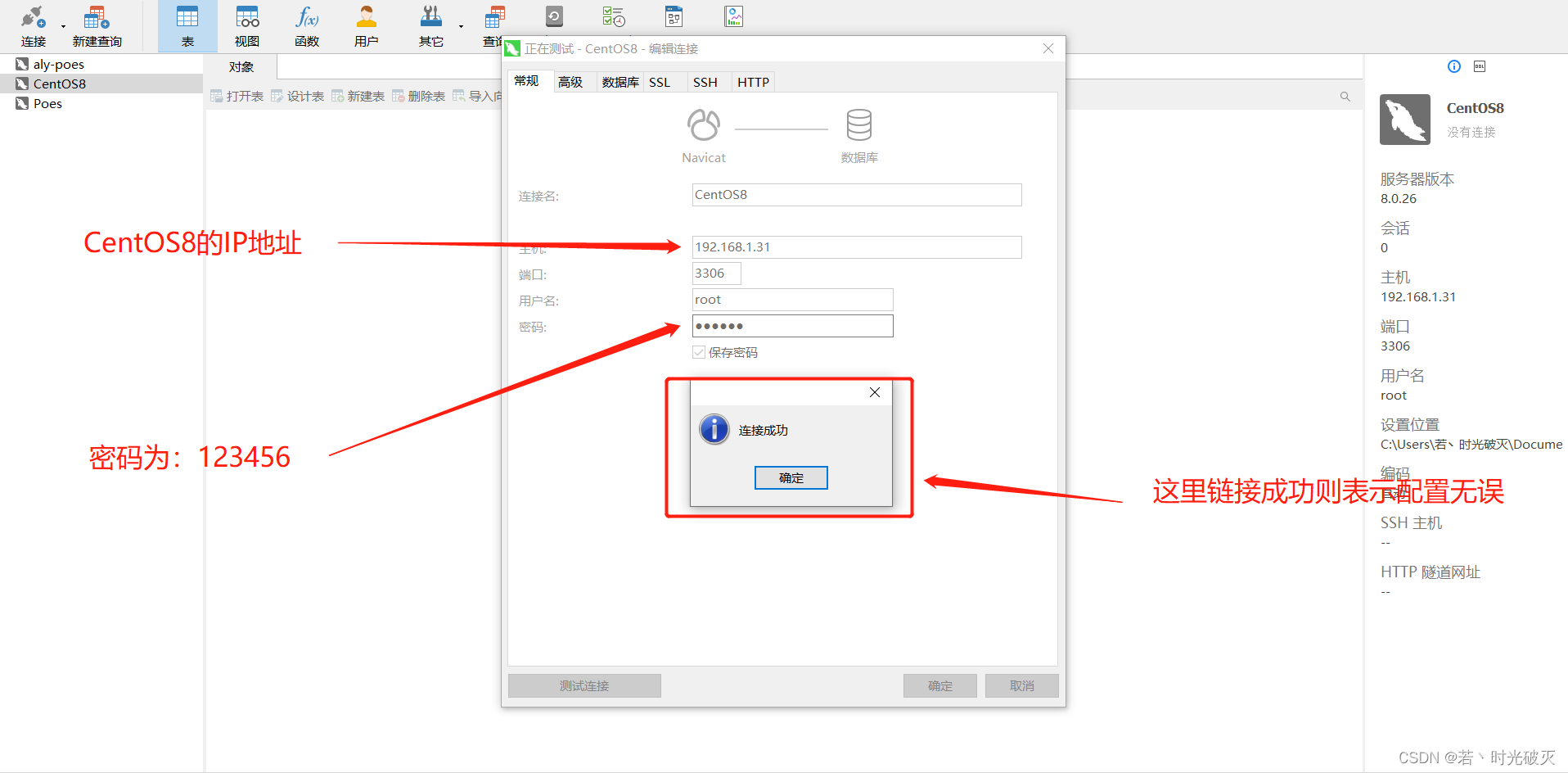The width and height of the screenshot is (1568, 773).
Task: Click the username field containing root
Action: [793, 300]
